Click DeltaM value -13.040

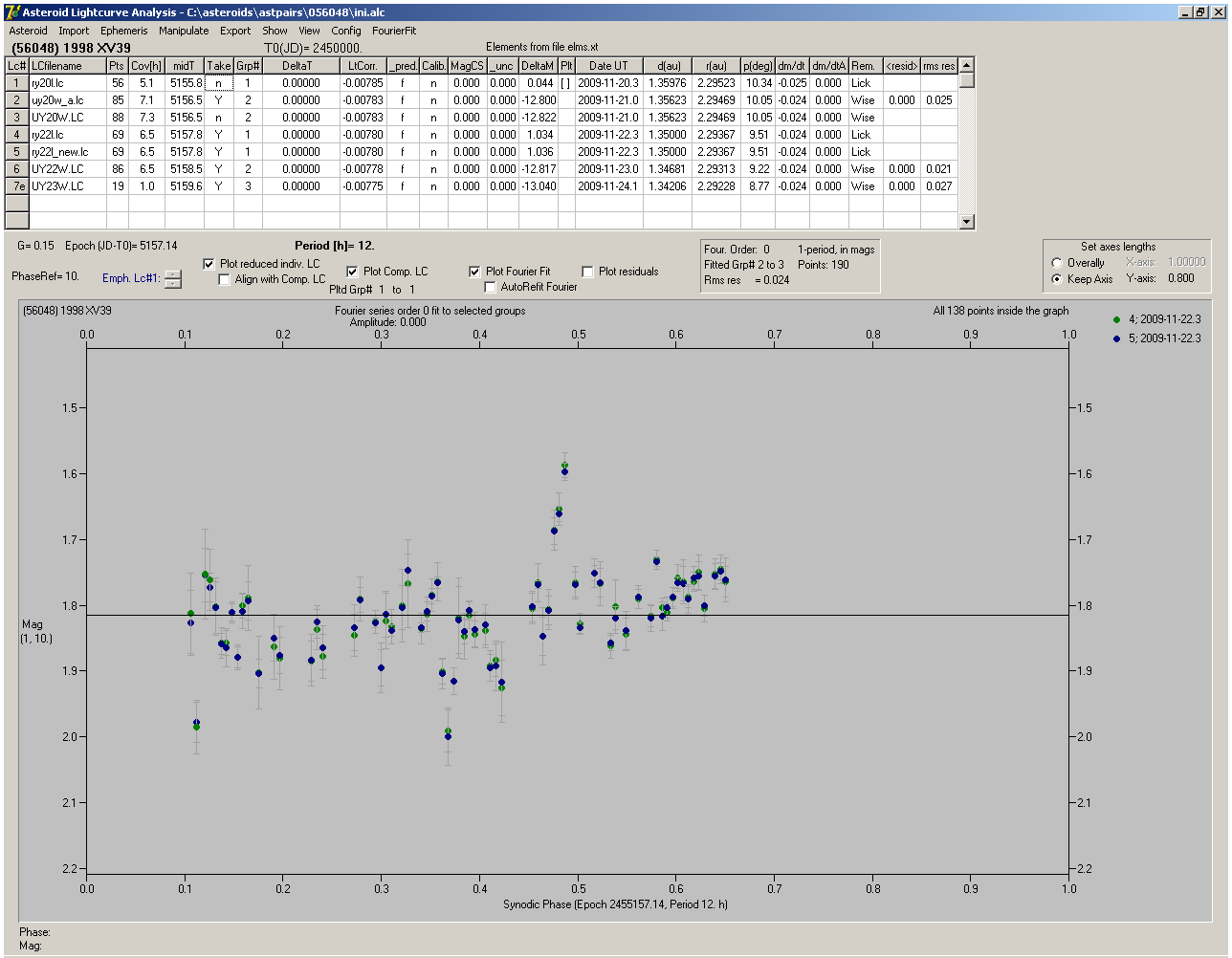tap(538, 186)
